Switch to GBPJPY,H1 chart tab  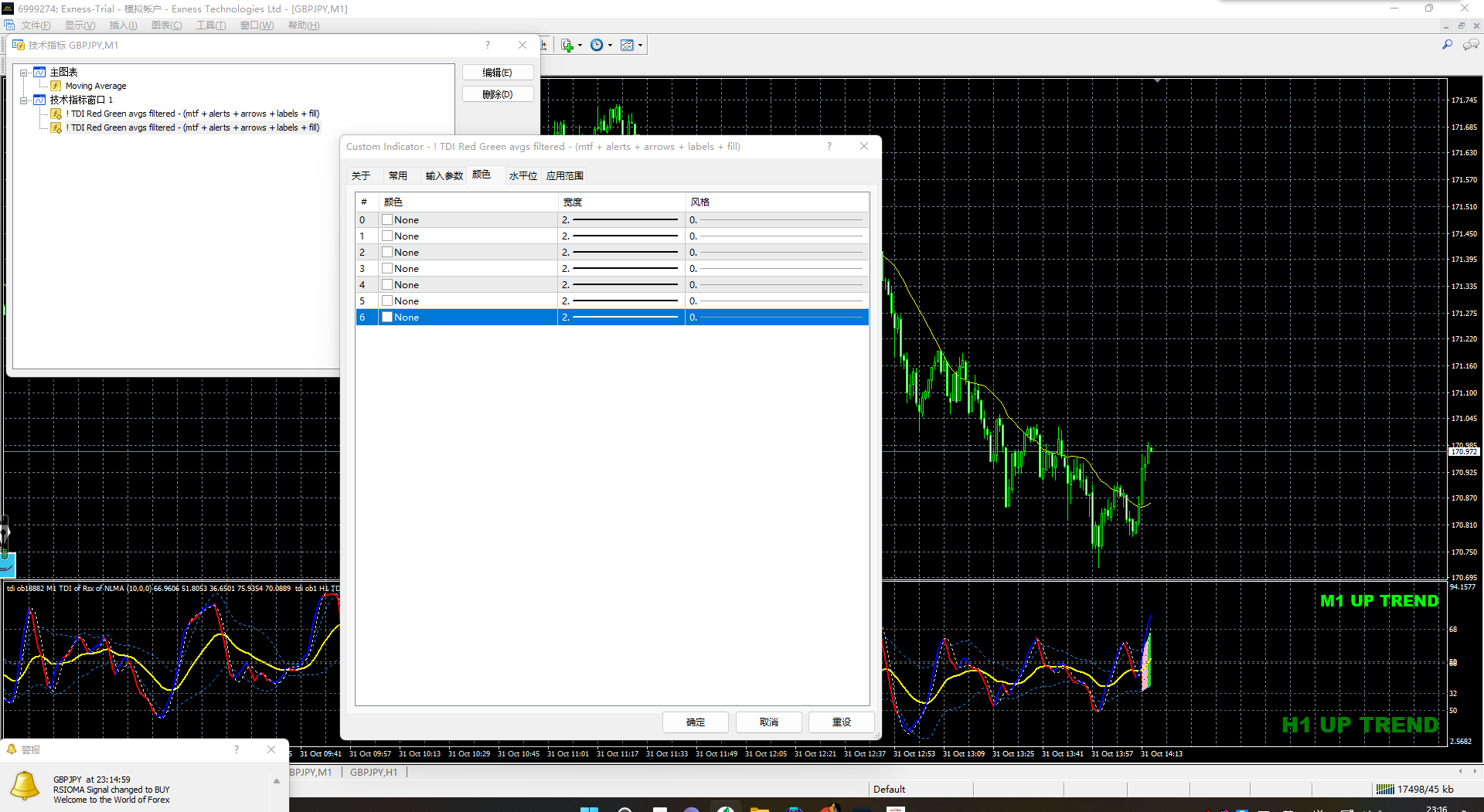[x=373, y=772]
